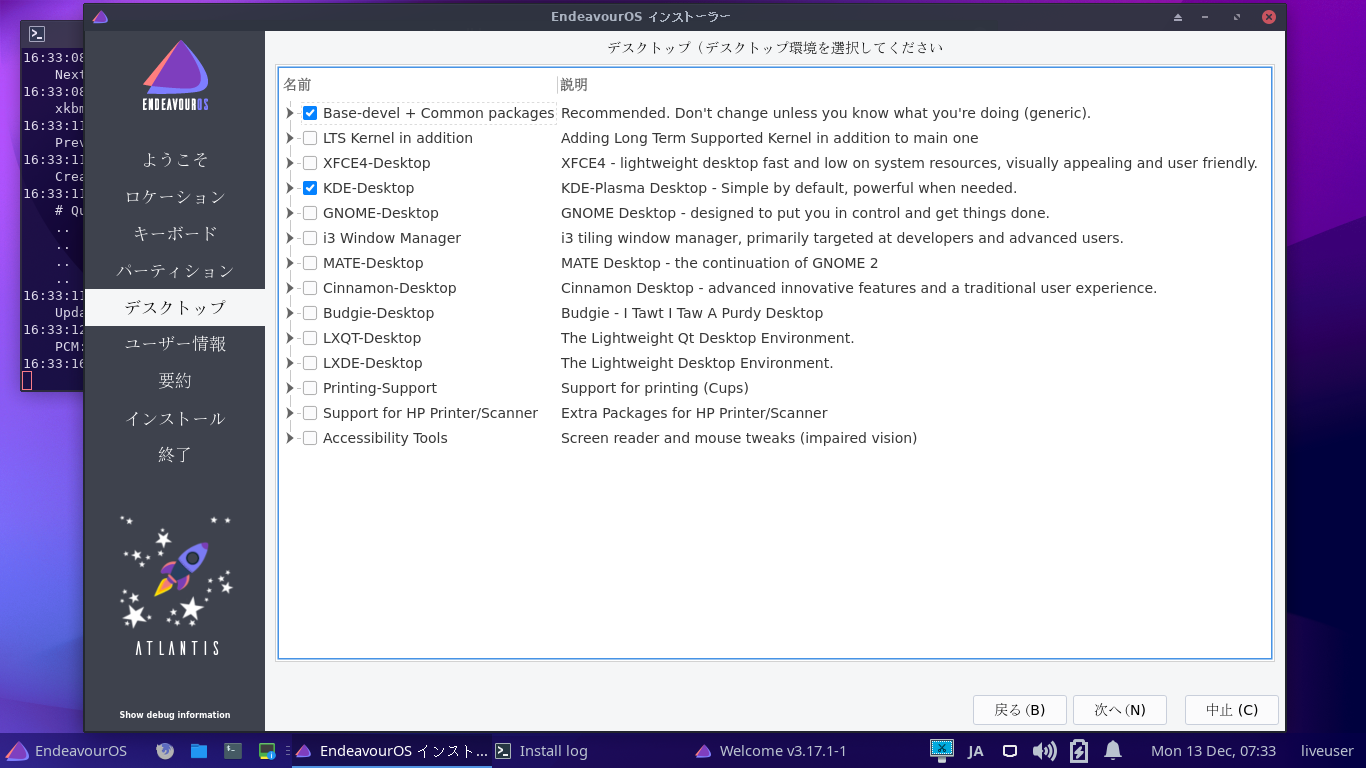Open the clock showing Mon 13 Dec, 07:33

click(x=1213, y=751)
